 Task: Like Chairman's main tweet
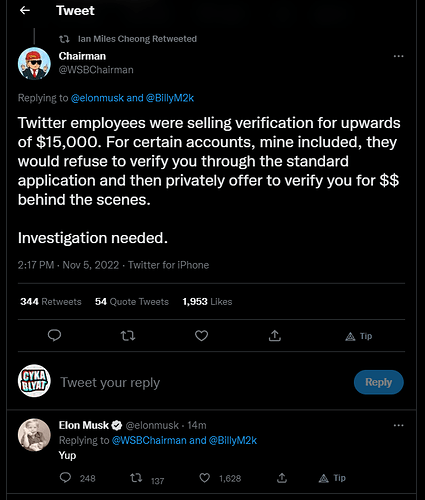(201, 336)
